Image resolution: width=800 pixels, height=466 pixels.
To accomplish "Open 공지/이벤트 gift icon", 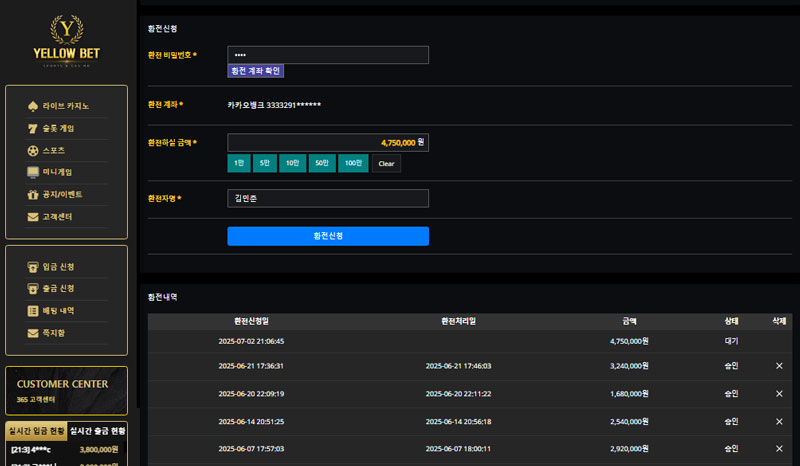I will (33, 194).
